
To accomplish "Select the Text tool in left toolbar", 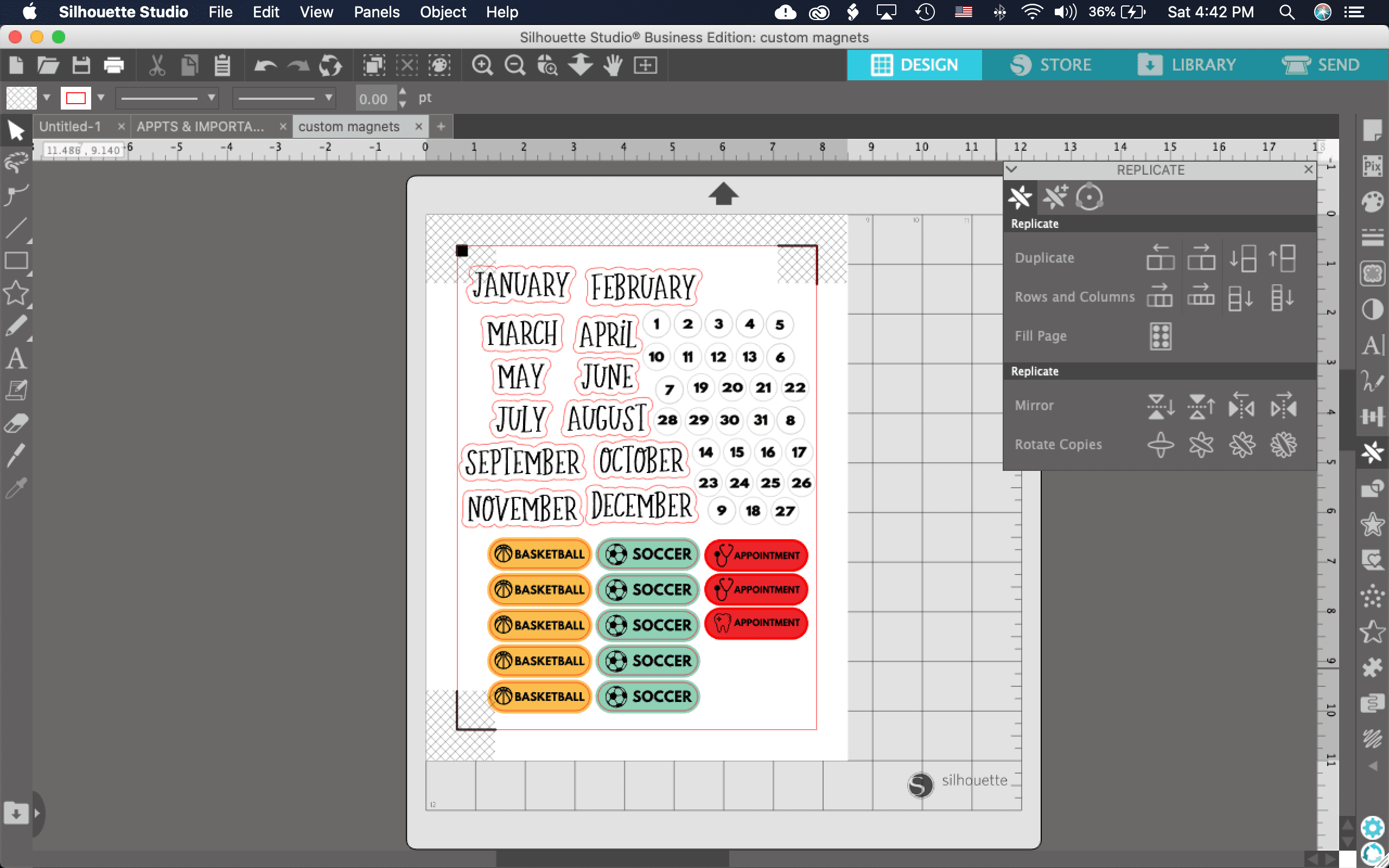I will click(x=16, y=359).
